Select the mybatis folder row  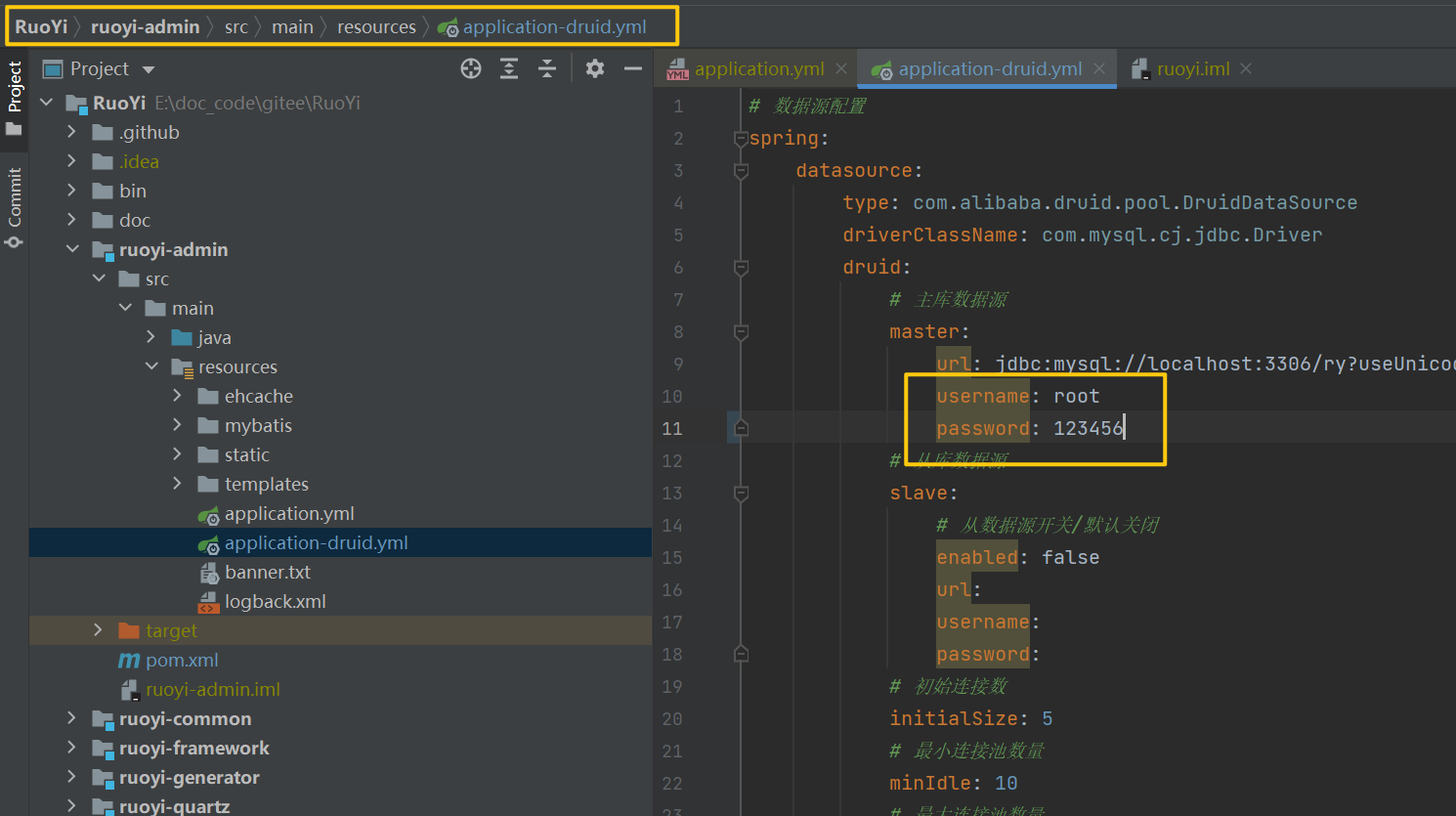(x=340, y=425)
